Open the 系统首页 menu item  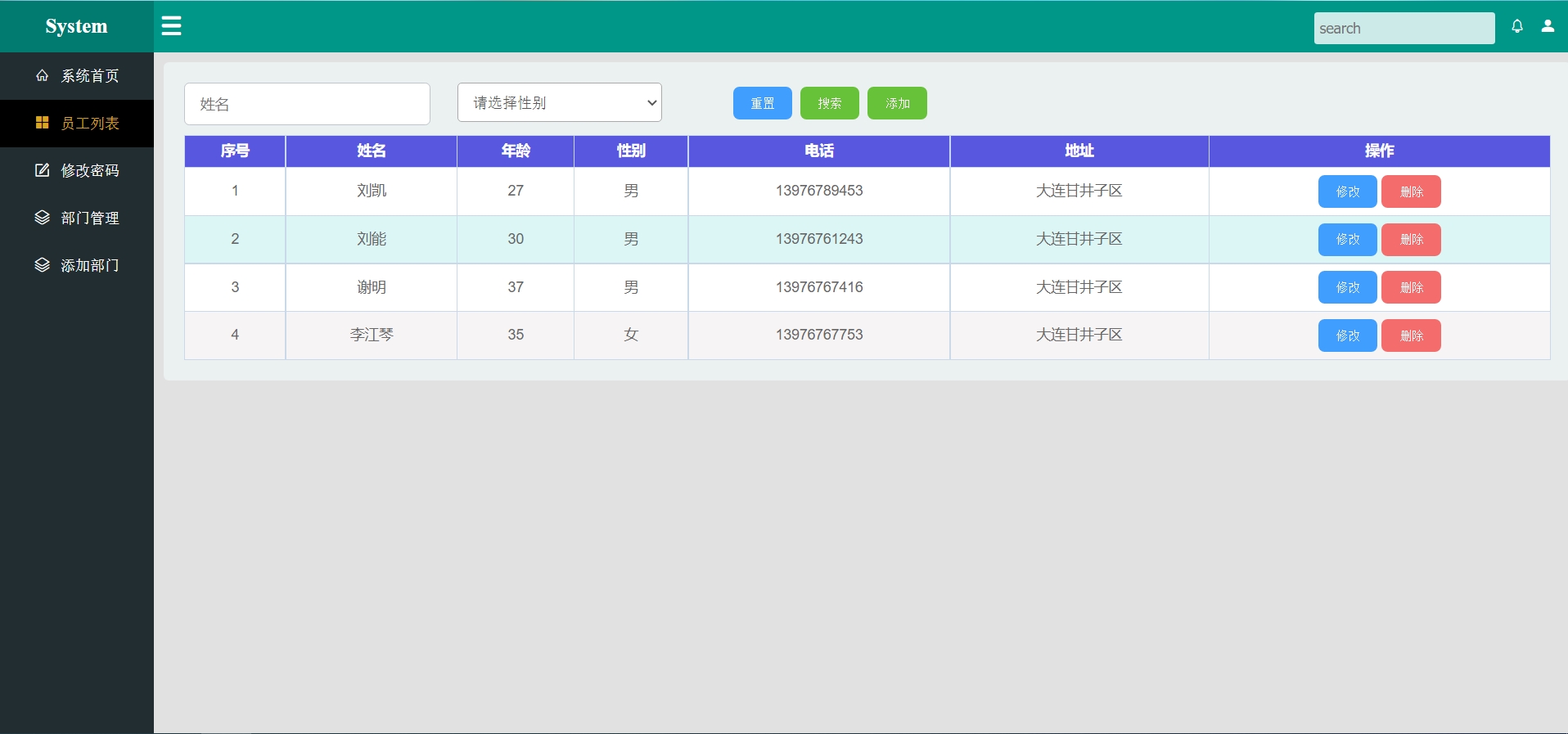pyautogui.click(x=90, y=76)
